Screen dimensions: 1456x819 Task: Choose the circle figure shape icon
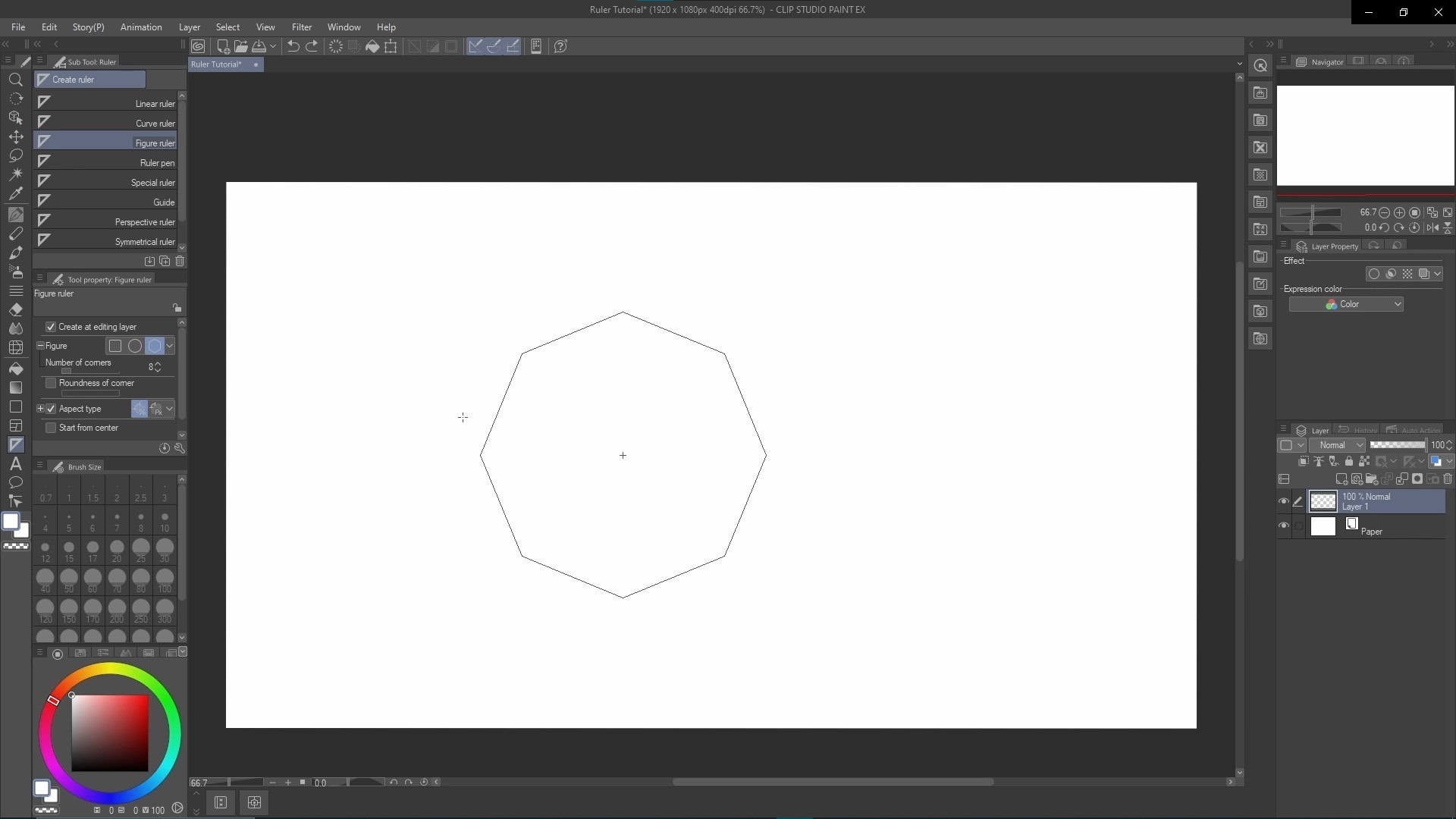[135, 346]
